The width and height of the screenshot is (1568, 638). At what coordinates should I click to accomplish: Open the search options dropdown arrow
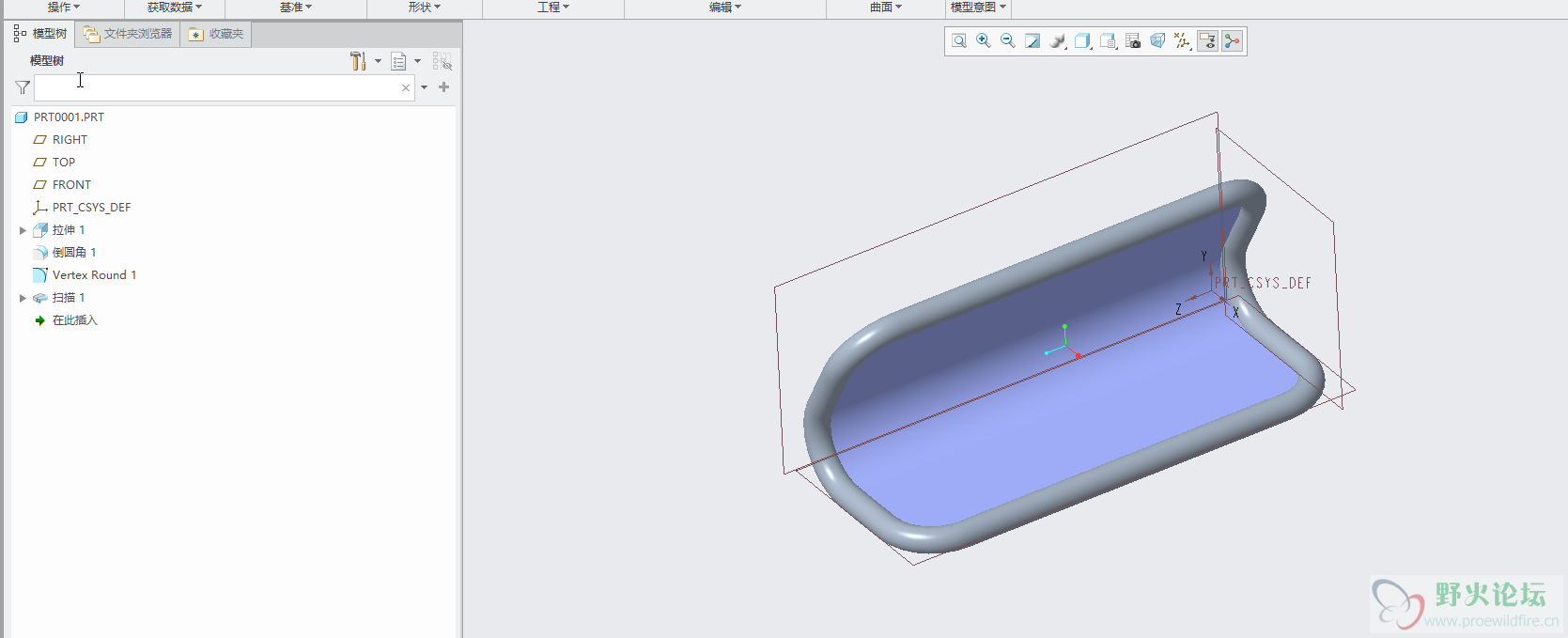tap(425, 87)
